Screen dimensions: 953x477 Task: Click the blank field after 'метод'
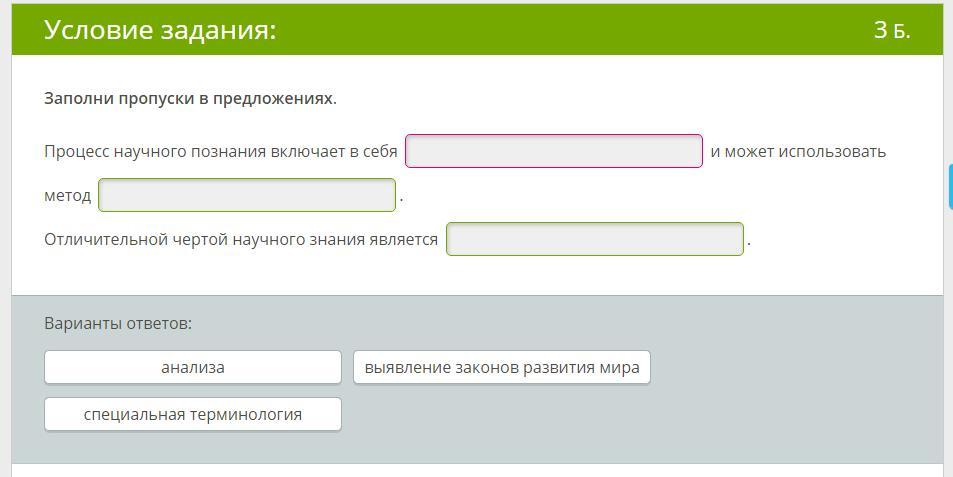247,195
